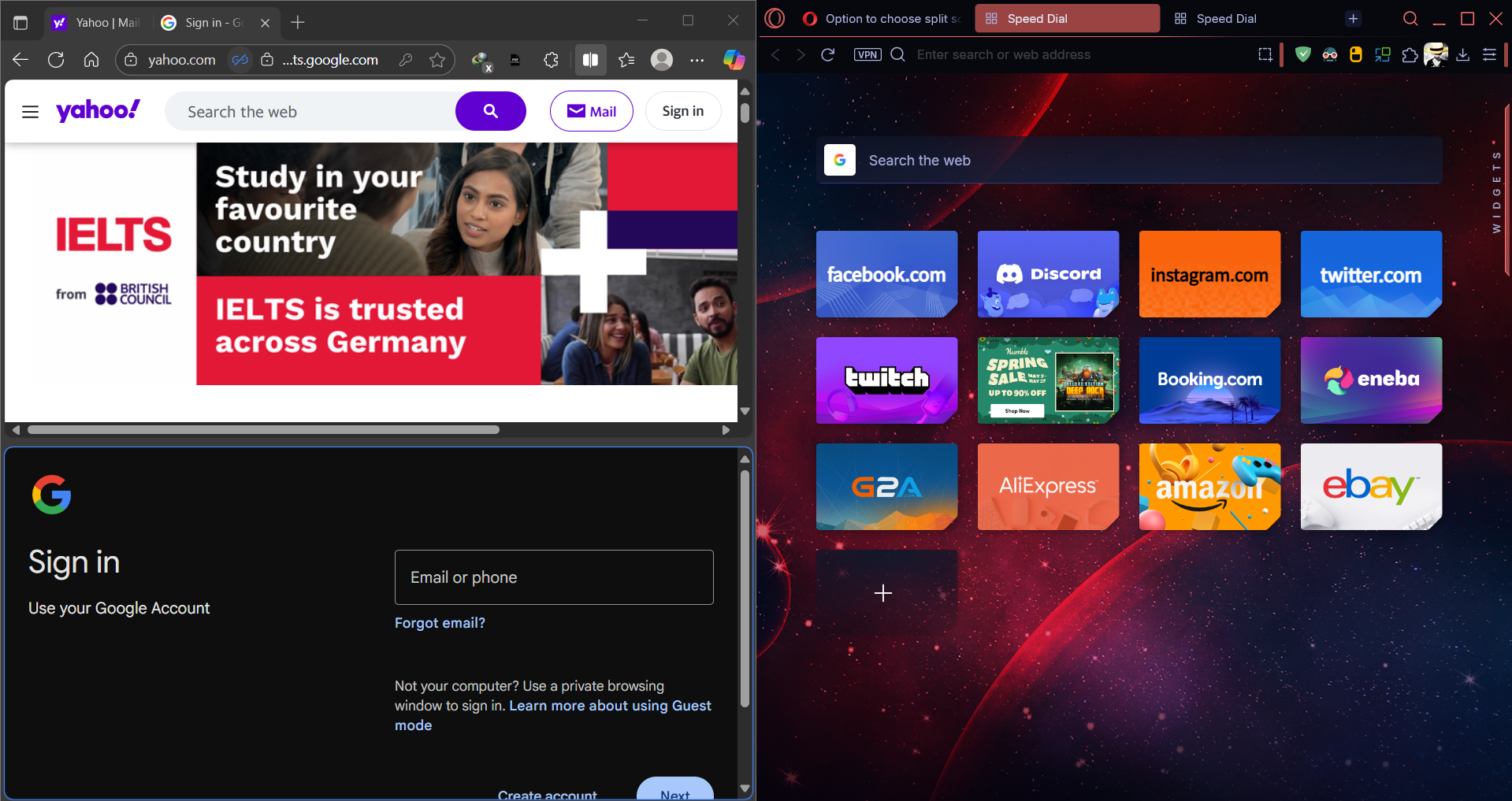The height and width of the screenshot is (801, 1512).
Task: Open the eneba speed dial tile
Action: (x=1372, y=380)
